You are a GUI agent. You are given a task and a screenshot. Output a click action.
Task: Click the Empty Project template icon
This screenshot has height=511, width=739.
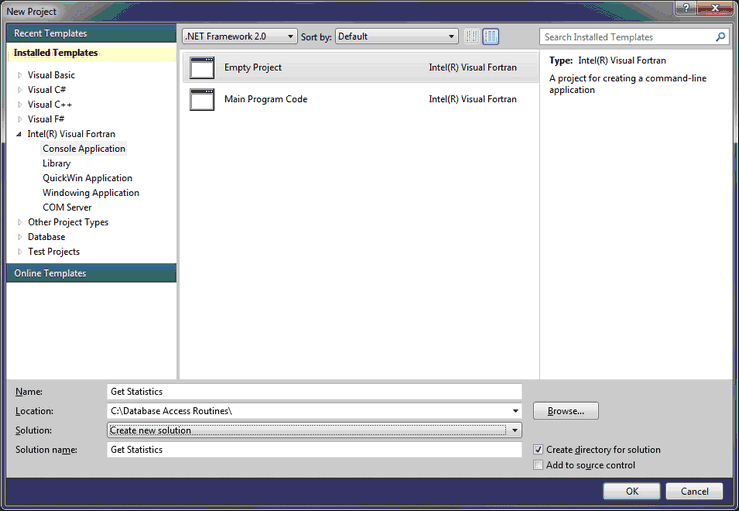[202, 68]
